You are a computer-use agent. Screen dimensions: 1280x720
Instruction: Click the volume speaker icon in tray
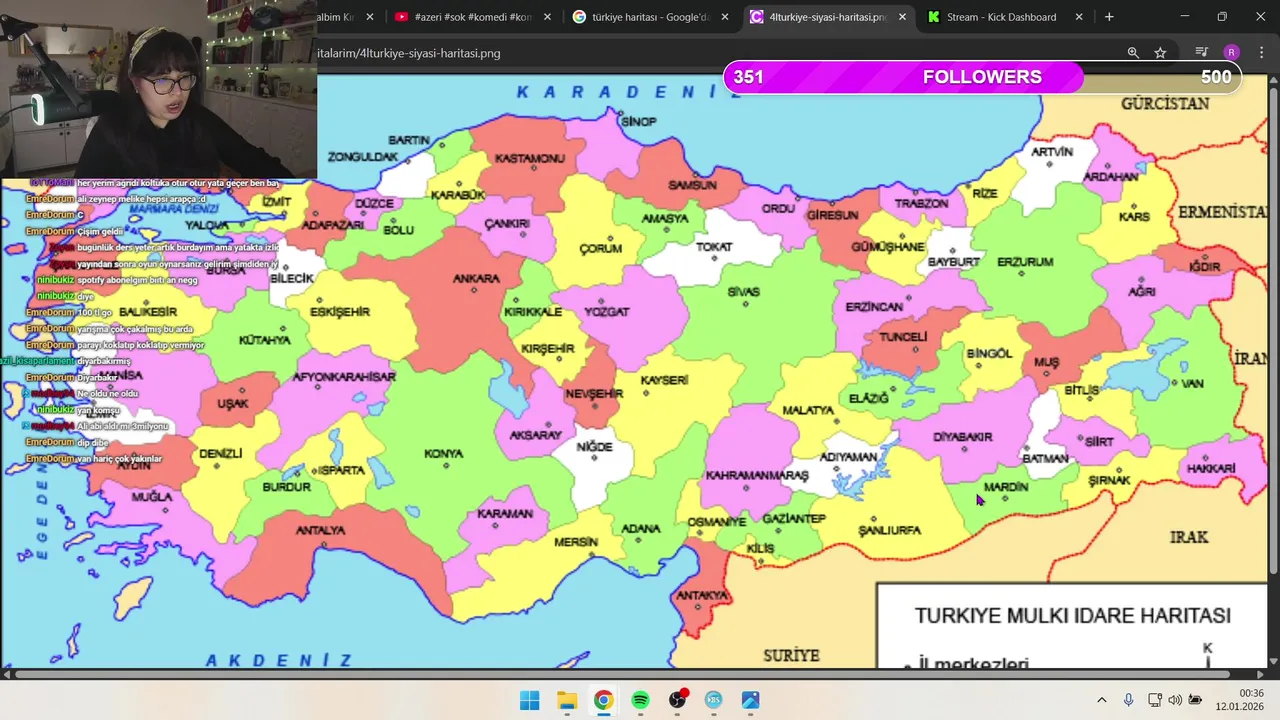click(1175, 700)
